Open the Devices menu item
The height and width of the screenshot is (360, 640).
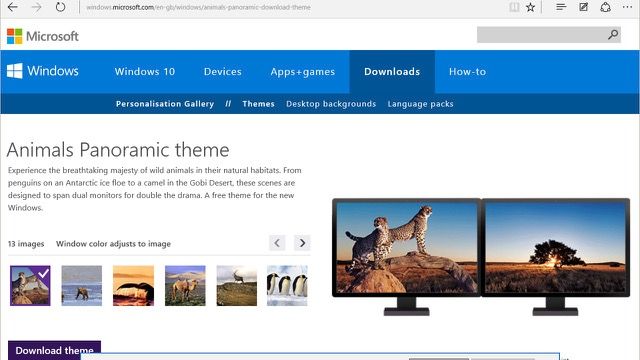(222, 71)
